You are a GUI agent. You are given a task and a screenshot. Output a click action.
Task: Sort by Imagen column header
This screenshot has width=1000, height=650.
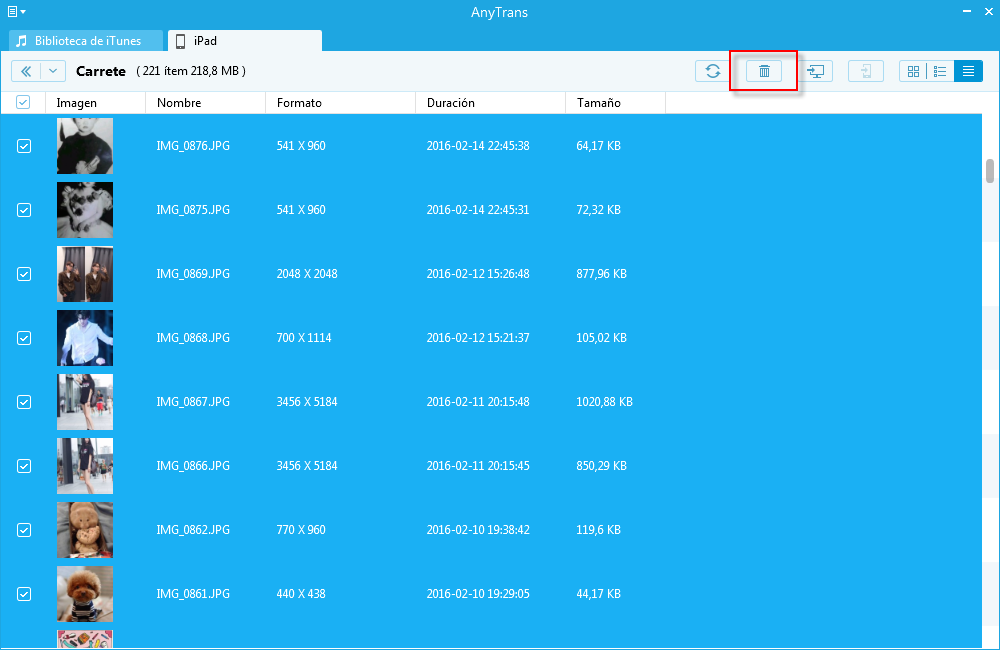coord(96,103)
